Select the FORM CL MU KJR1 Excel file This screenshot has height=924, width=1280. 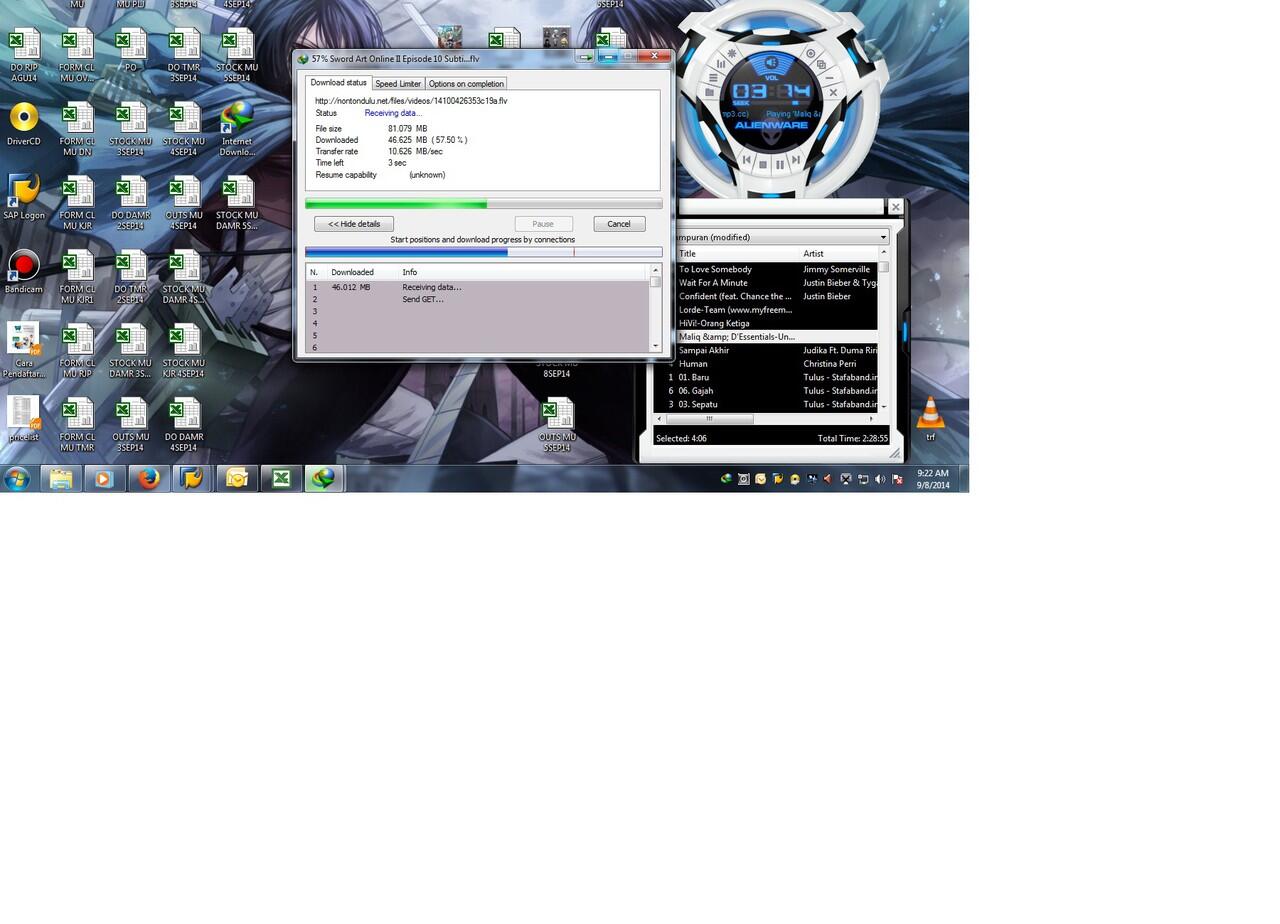[x=77, y=277]
